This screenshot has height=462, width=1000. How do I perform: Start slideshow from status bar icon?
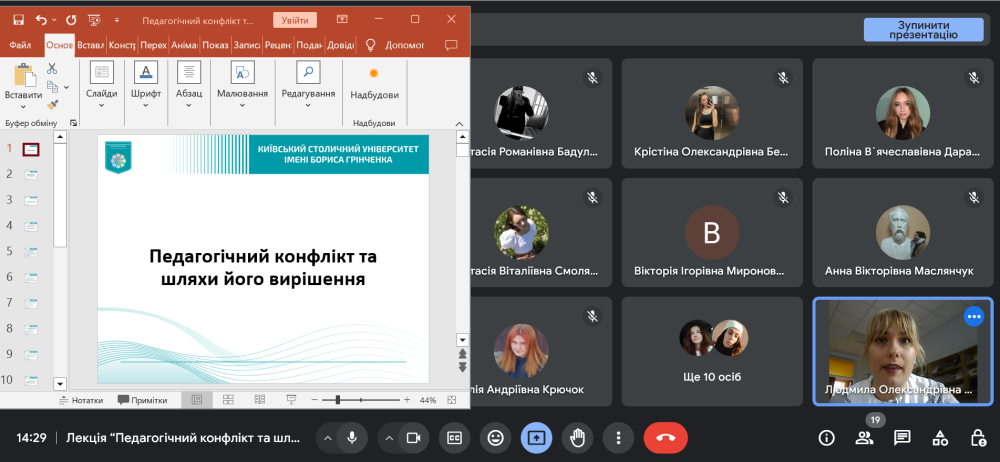pyautogui.click(x=291, y=400)
